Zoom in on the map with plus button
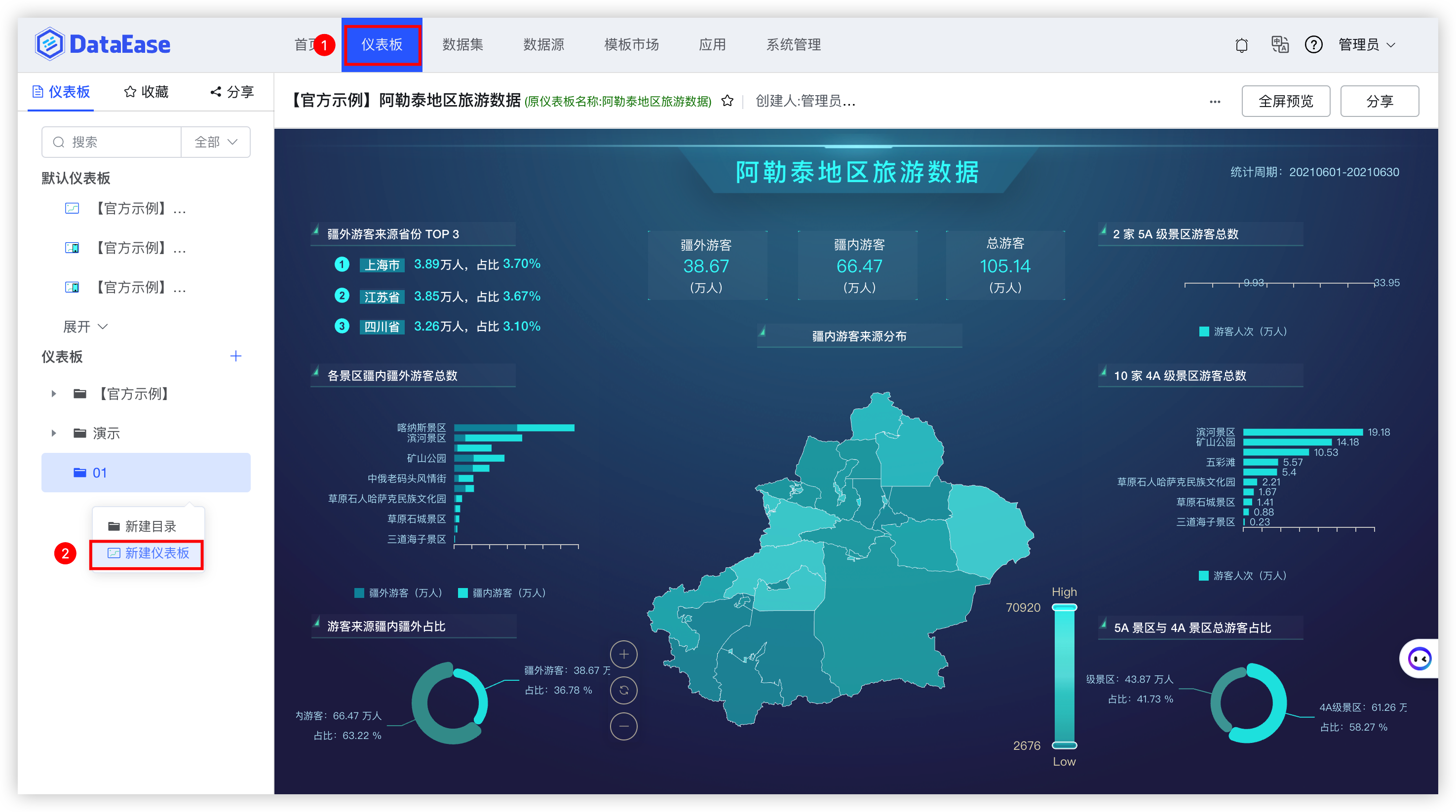1456x812 pixels. click(x=623, y=654)
